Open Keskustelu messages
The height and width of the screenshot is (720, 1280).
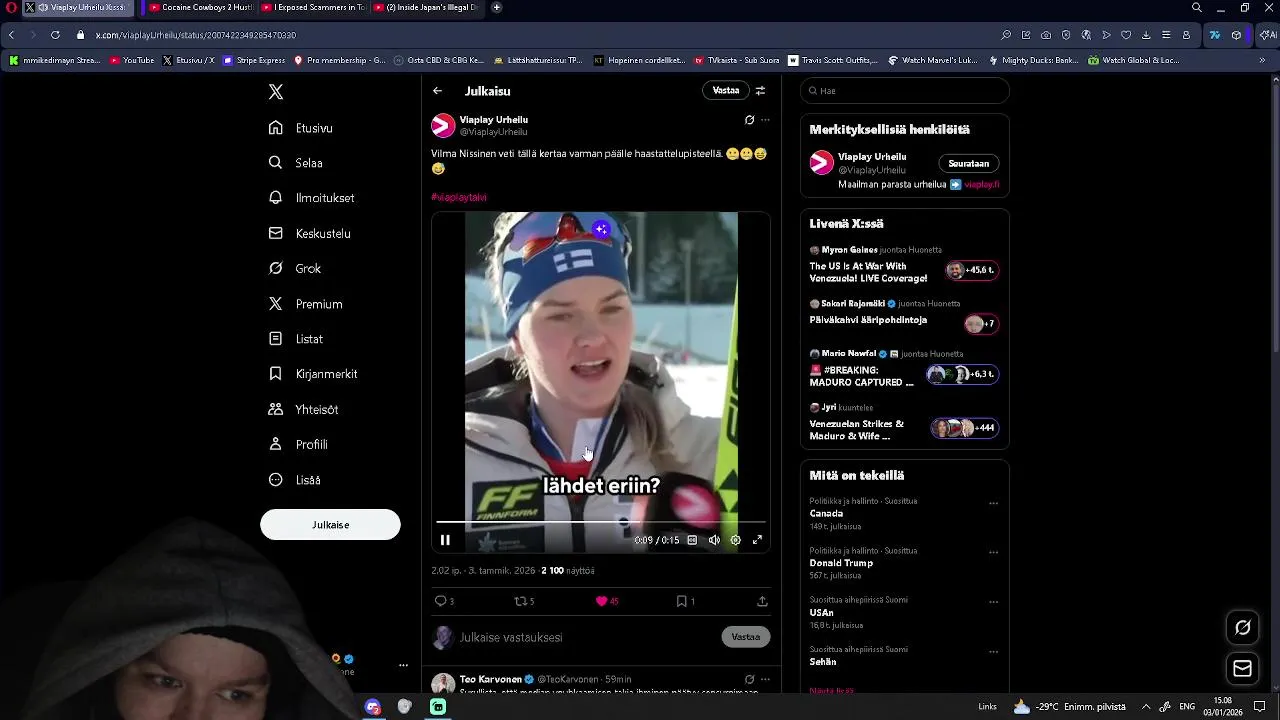[x=309, y=233]
